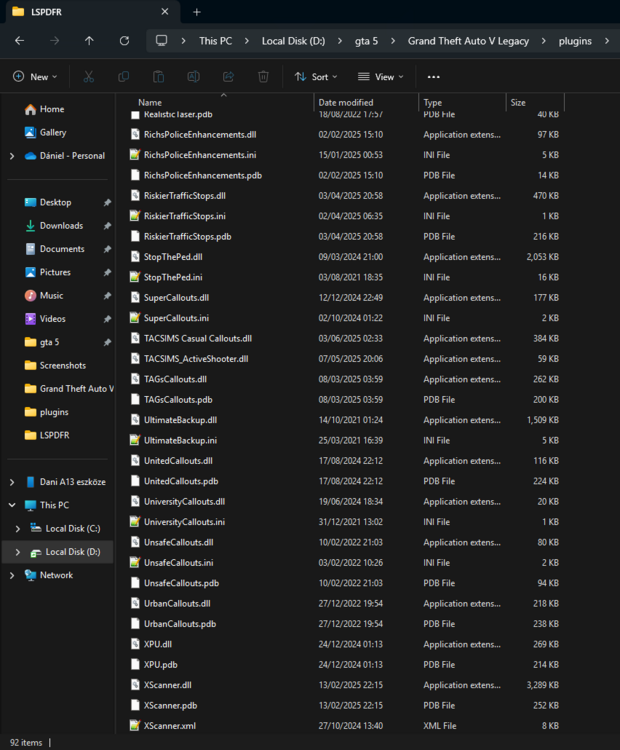Click the icon of XScanner.xml

(x=135, y=726)
